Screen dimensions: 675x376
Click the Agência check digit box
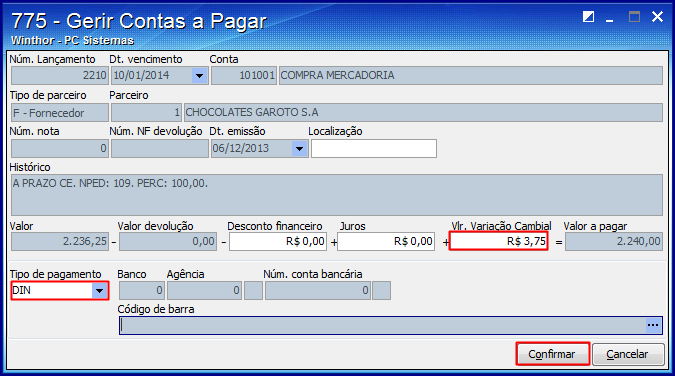click(253, 291)
